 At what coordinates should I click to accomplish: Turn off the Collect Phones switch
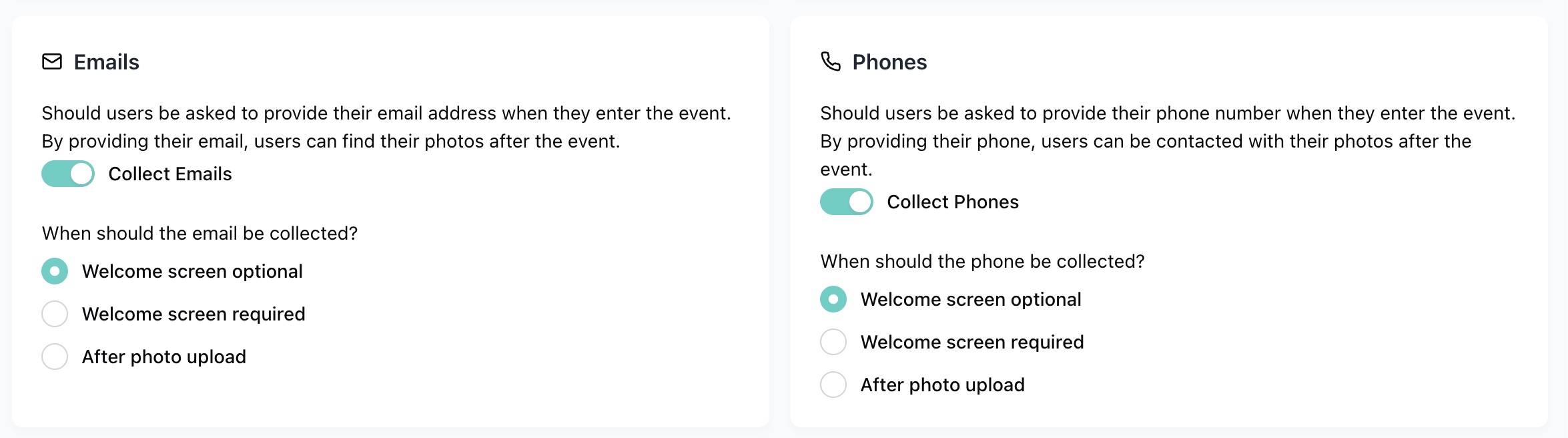[847, 202]
